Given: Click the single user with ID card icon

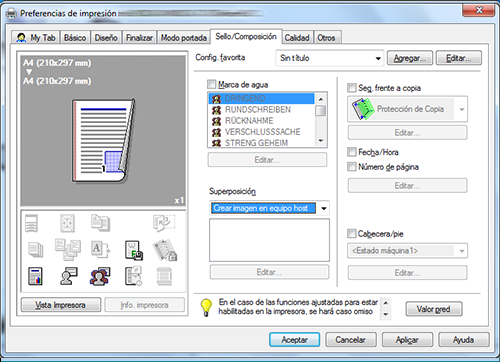Looking at the screenshot, I should [69, 276].
